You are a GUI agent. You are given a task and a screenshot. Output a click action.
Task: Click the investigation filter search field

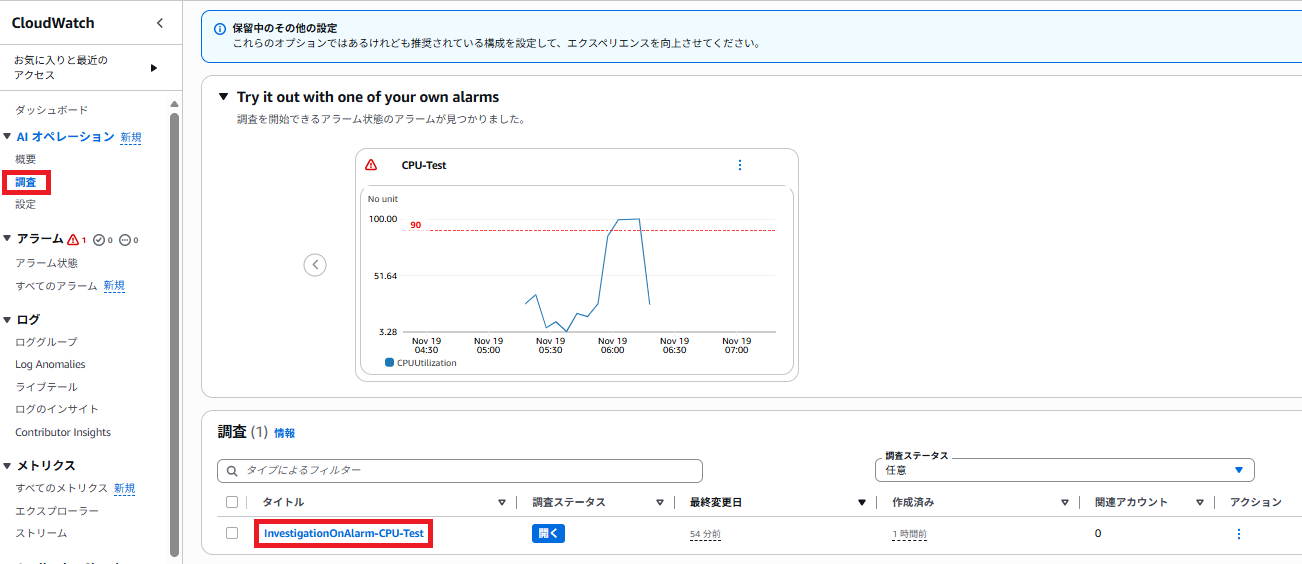[460, 470]
